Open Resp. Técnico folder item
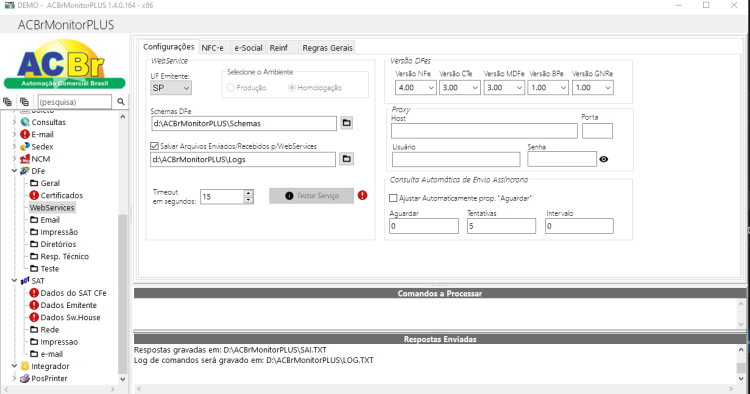This screenshot has height=394, width=750. [x=59, y=256]
